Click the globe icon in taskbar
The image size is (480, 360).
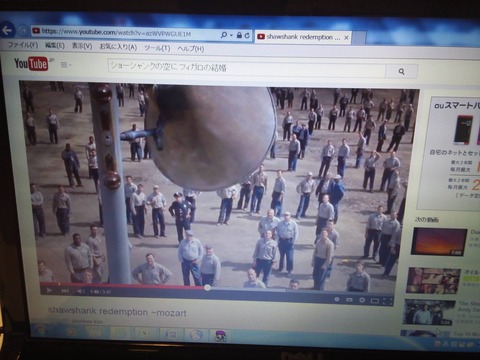(x=196, y=335)
